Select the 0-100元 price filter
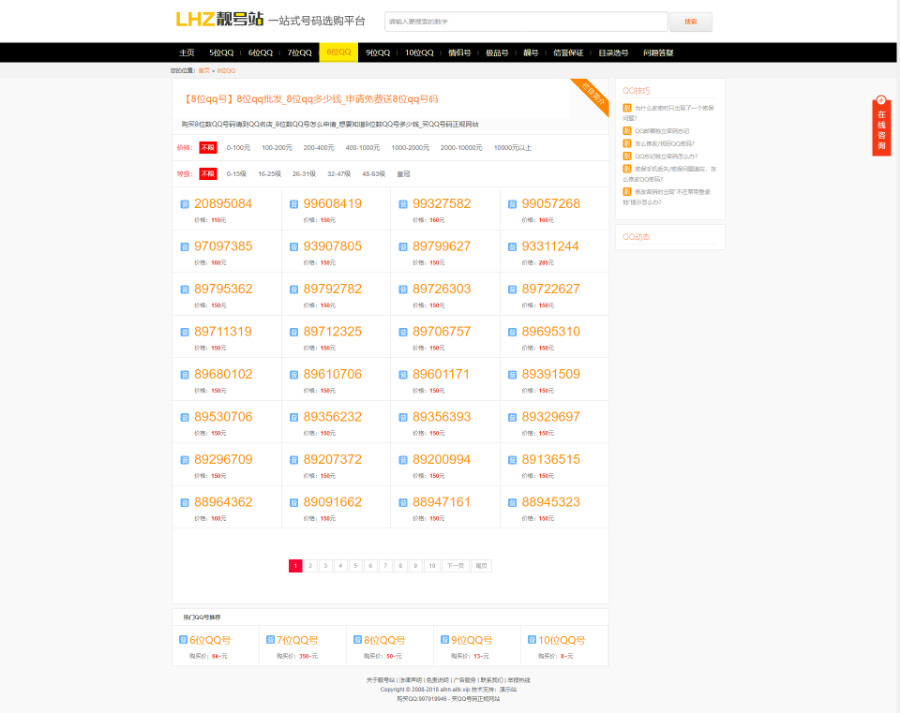Screen dimensions: 900x713 238,147
